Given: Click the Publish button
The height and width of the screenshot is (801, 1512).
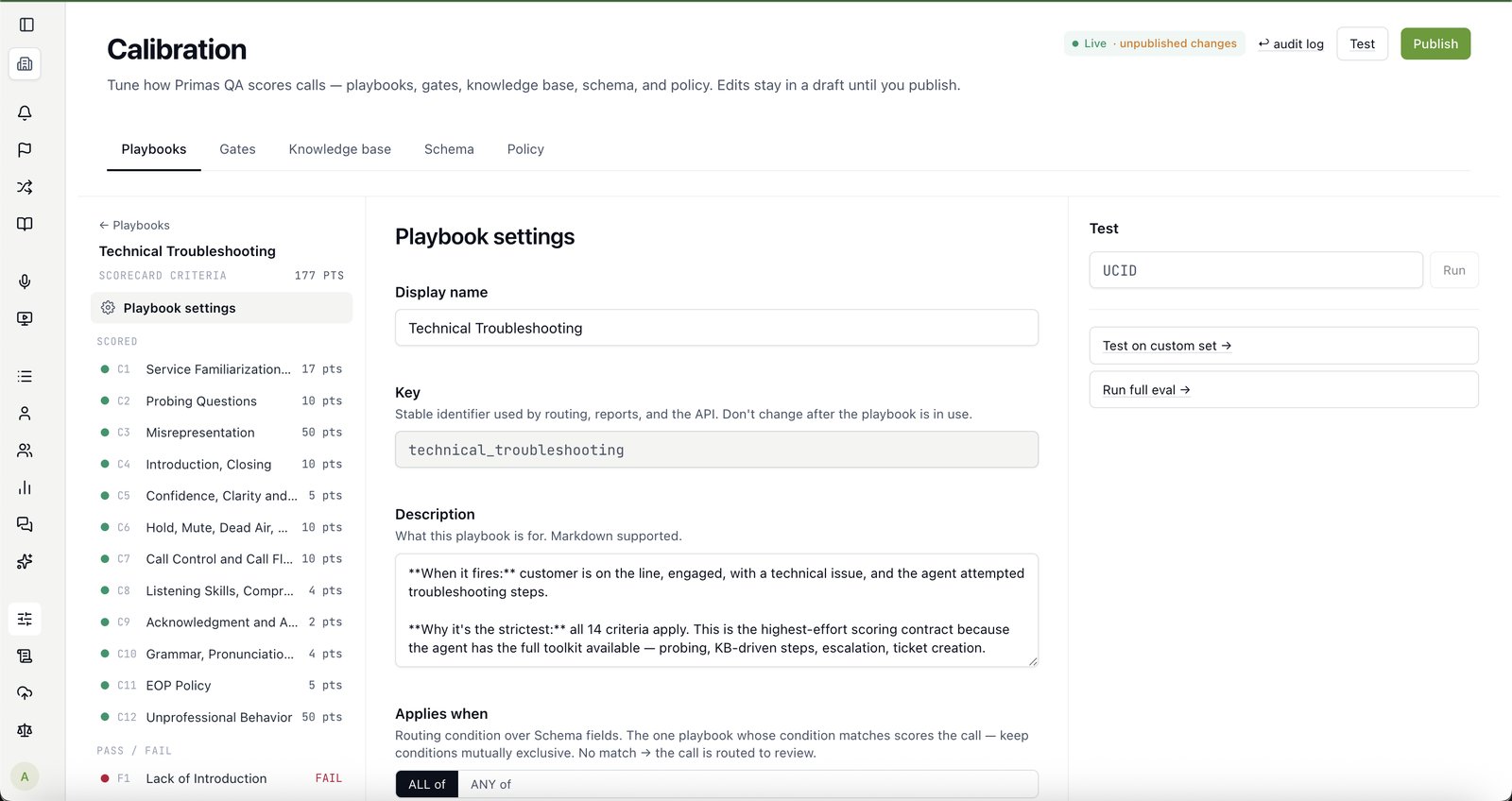Looking at the screenshot, I should pyautogui.click(x=1435, y=43).
